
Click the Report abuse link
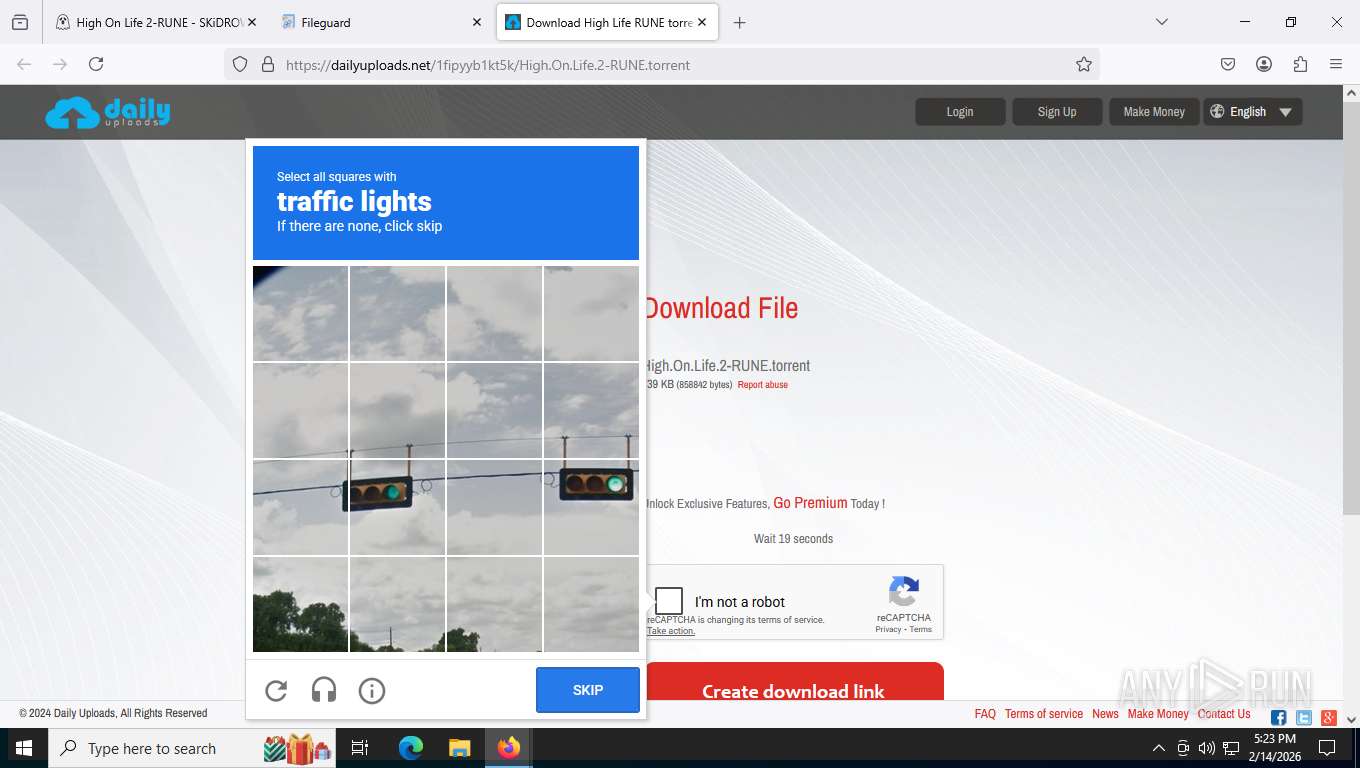pos(763,385)
